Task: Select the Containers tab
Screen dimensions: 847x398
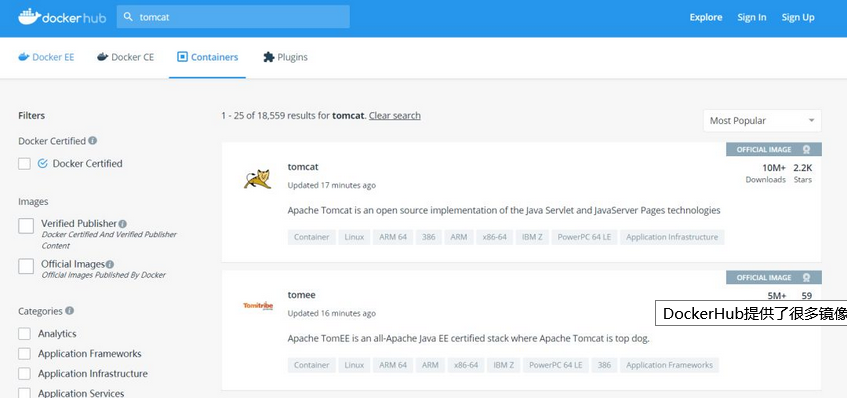Action: pyautogui.click(x=207, y=57)
